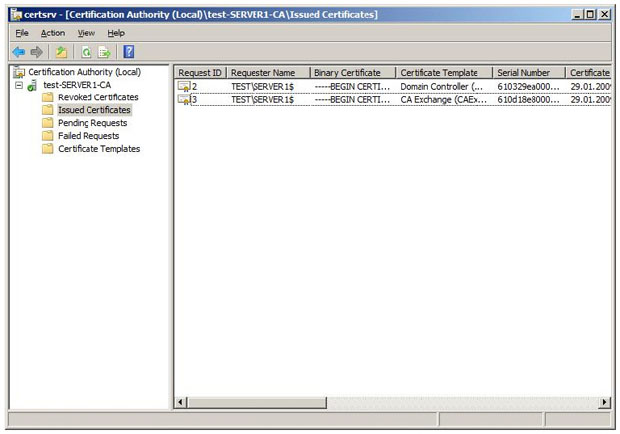Click the Back arrow toolbar icon
This screenshot has width=620, height=434.
point(19,52)
